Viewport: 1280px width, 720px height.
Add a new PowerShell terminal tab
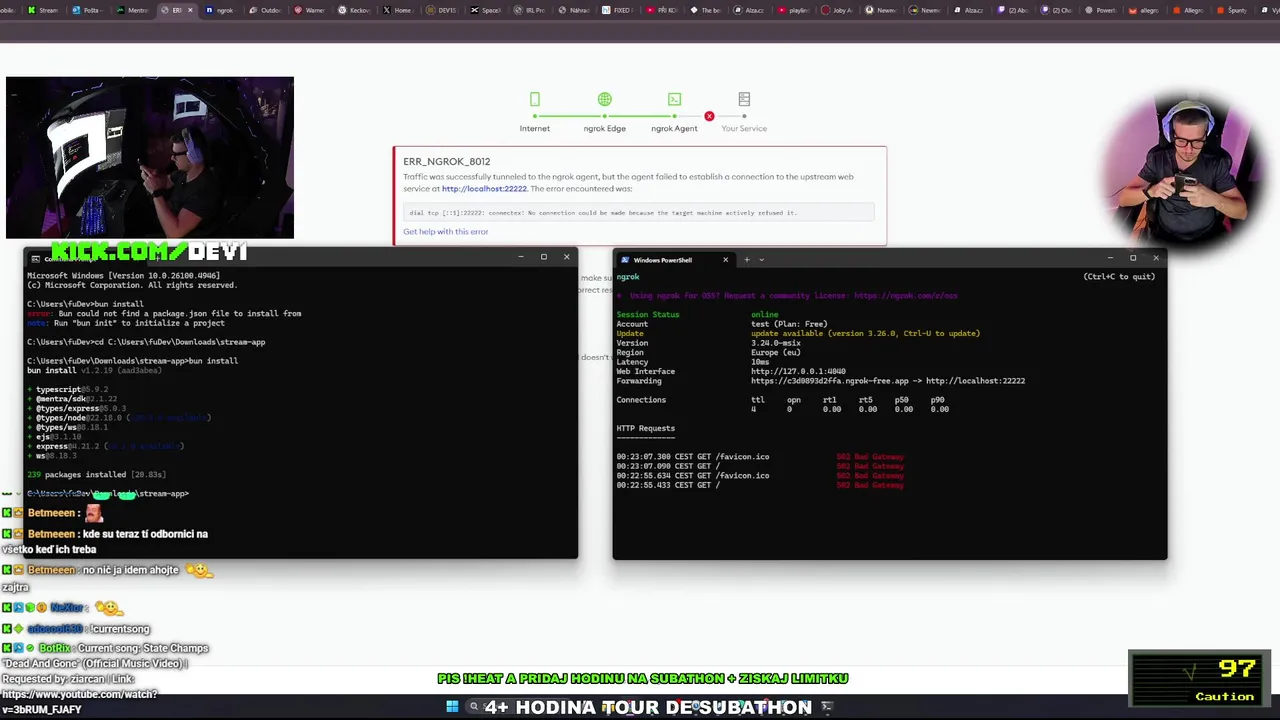746,260
